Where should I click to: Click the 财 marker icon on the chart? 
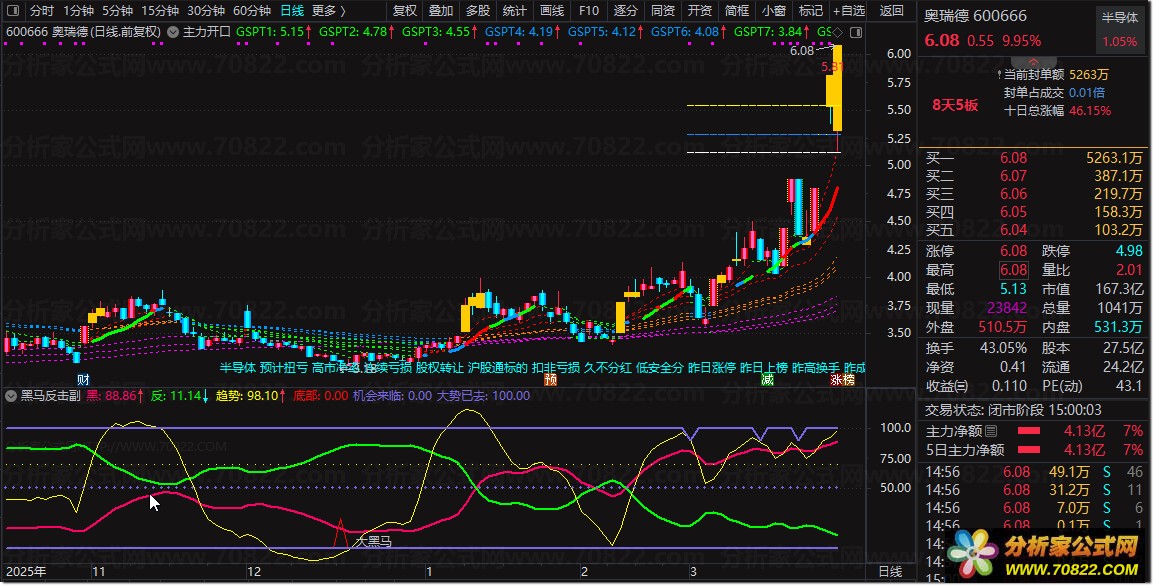[83, 380]
